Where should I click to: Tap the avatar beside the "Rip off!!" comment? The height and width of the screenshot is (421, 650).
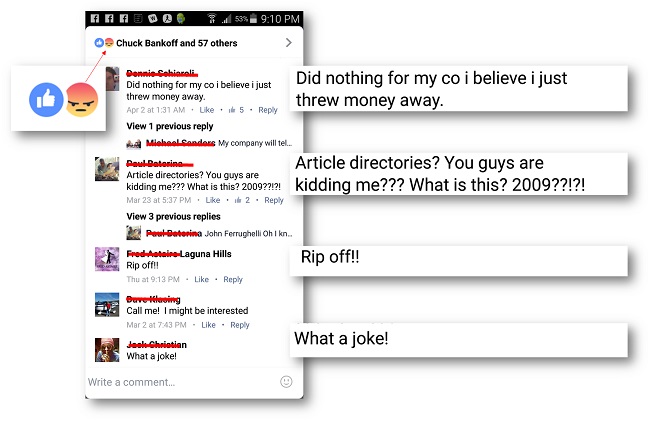tap(107, 260)
